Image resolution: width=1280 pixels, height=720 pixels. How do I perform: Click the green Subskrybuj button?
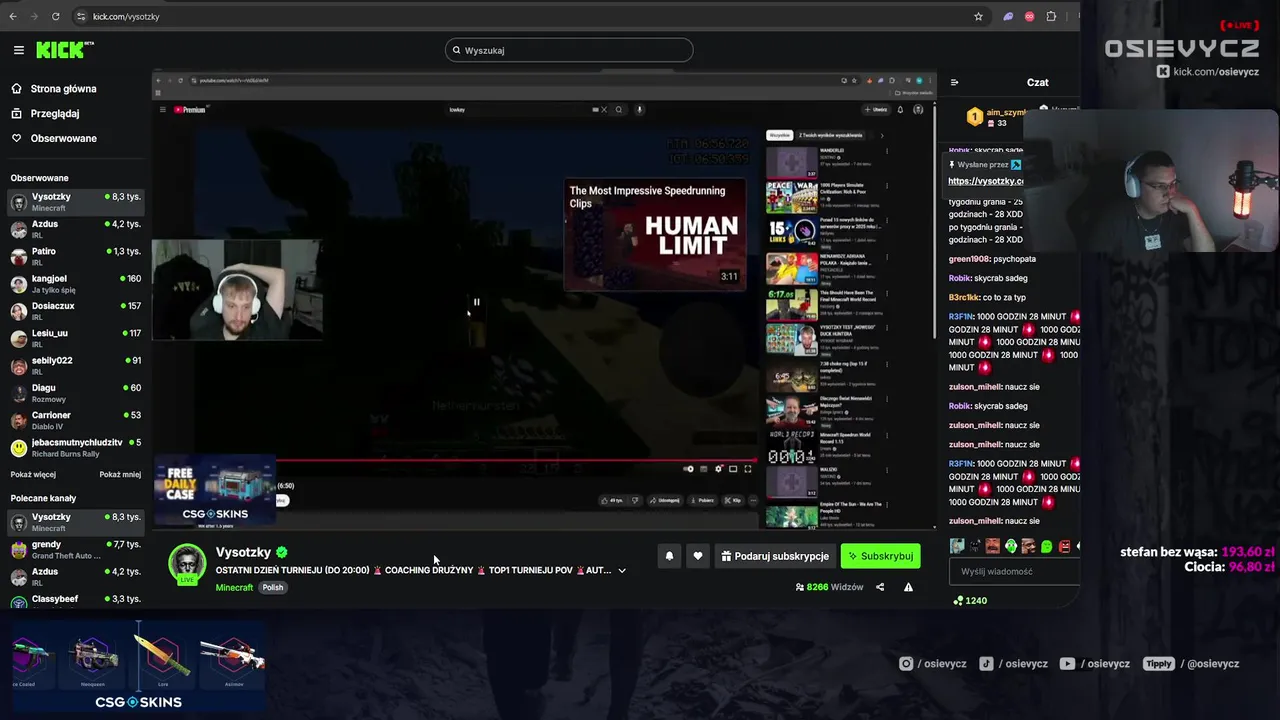click(880, 556)
